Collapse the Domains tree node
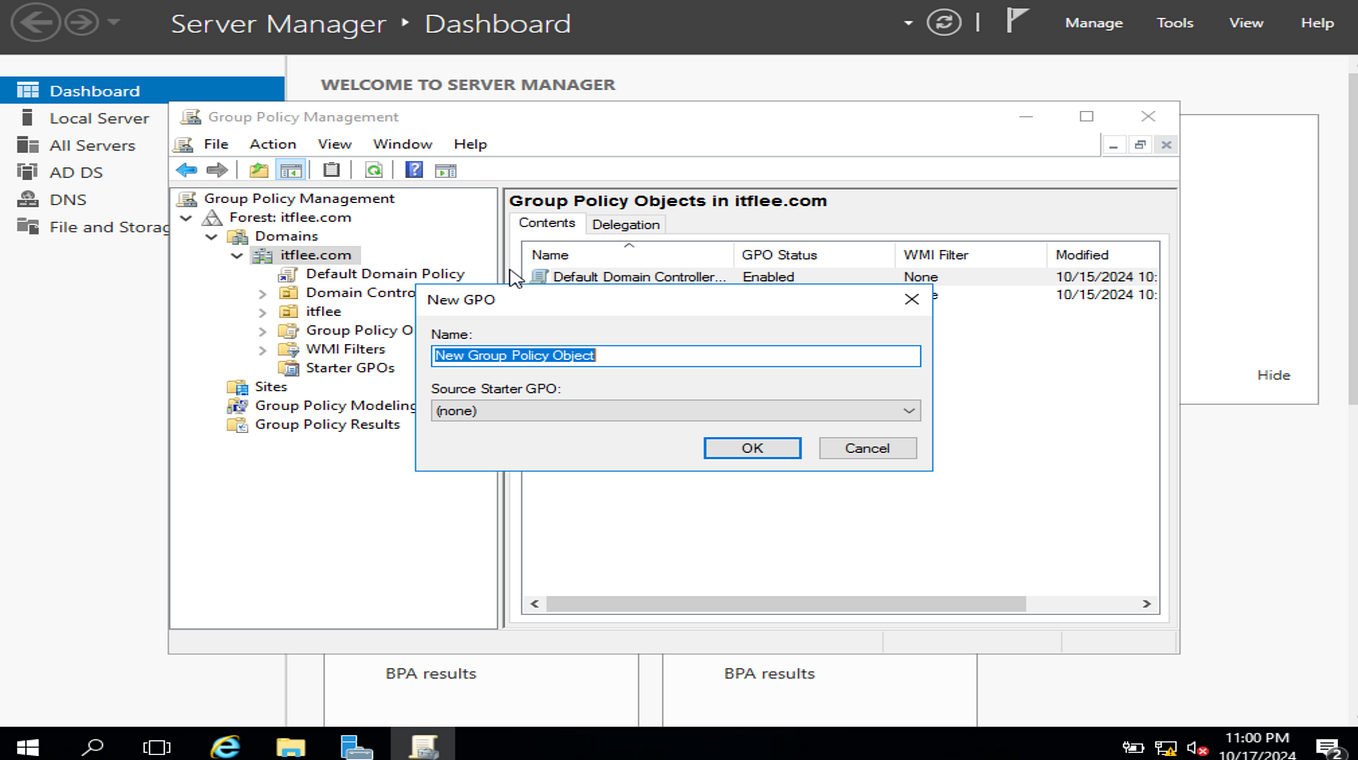 coord(211,236)
